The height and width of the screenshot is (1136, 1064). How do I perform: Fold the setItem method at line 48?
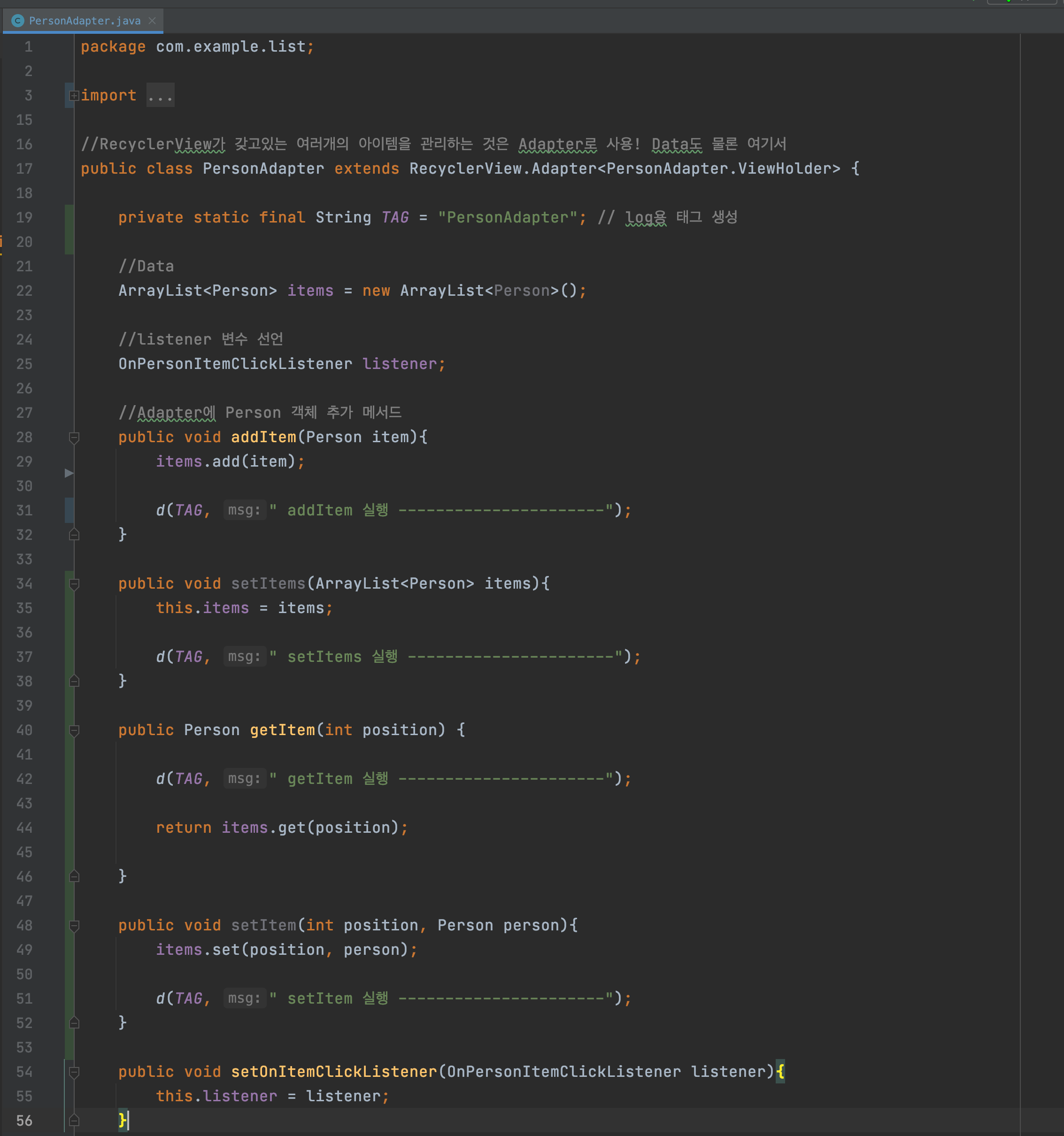[x=74, y=926]
